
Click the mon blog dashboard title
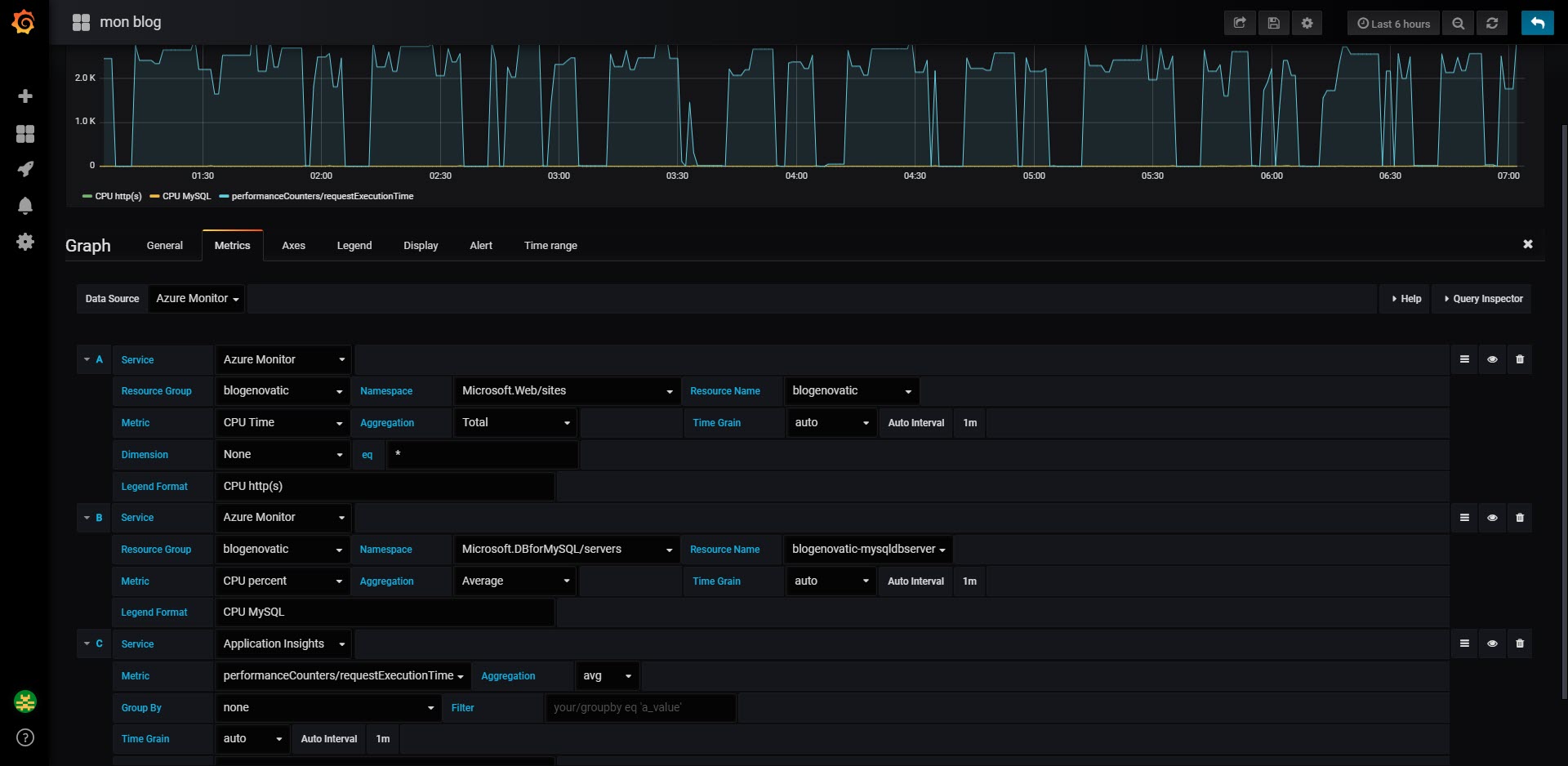(x=131, y=22)
